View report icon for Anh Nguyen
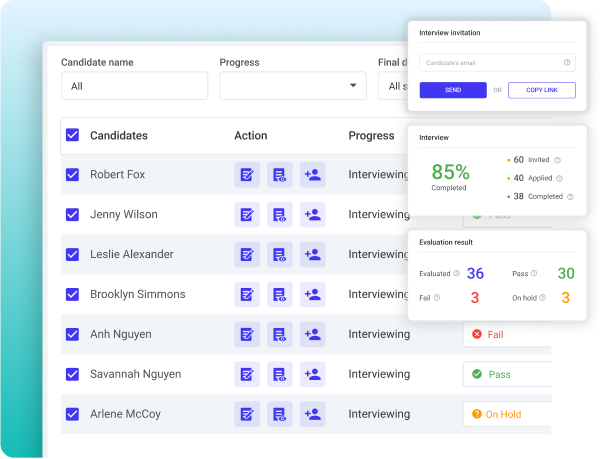Screen dimensions: 604x459 (280, 334)
